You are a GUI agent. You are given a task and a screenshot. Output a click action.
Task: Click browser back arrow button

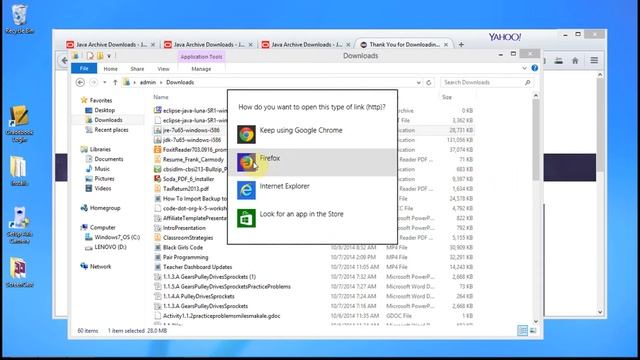tap(64, 61)
